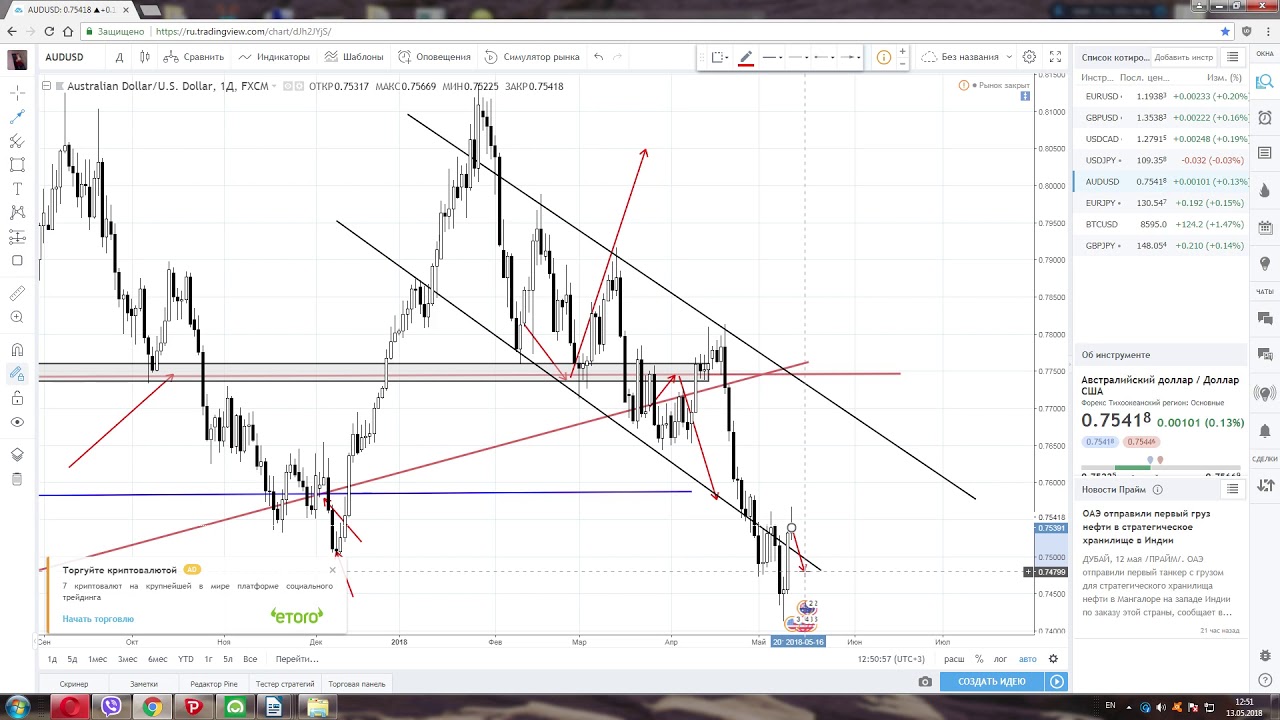Select BTCUSD in the watchlist
This screenshot has width=1280, height=720.
point(1162,224)
